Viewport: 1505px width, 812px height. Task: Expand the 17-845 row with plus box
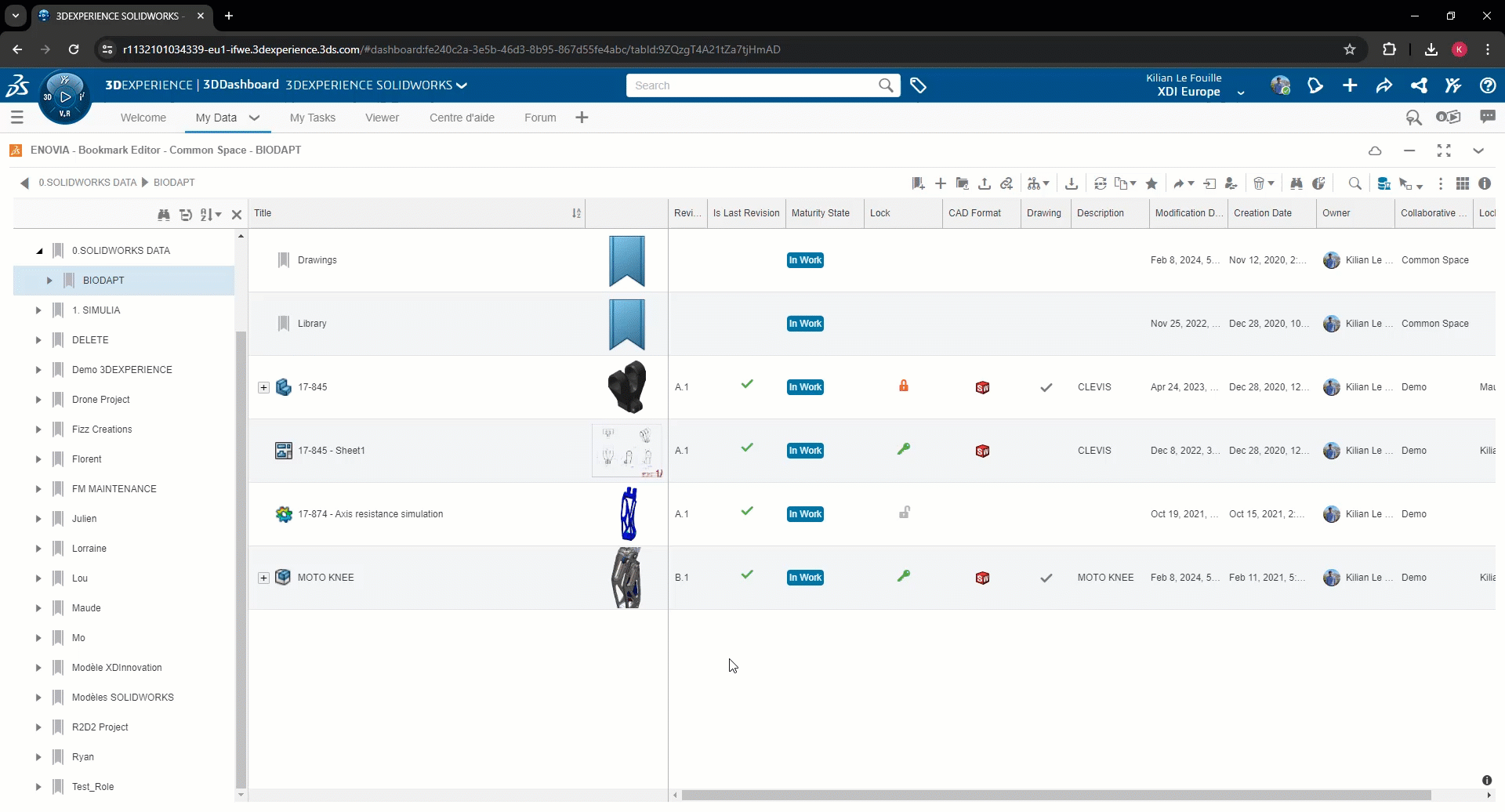click(x=263, y=387)
